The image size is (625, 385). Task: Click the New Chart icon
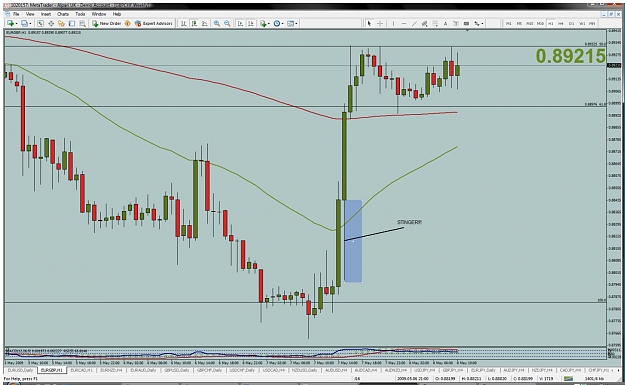click(x=10, y=24)
